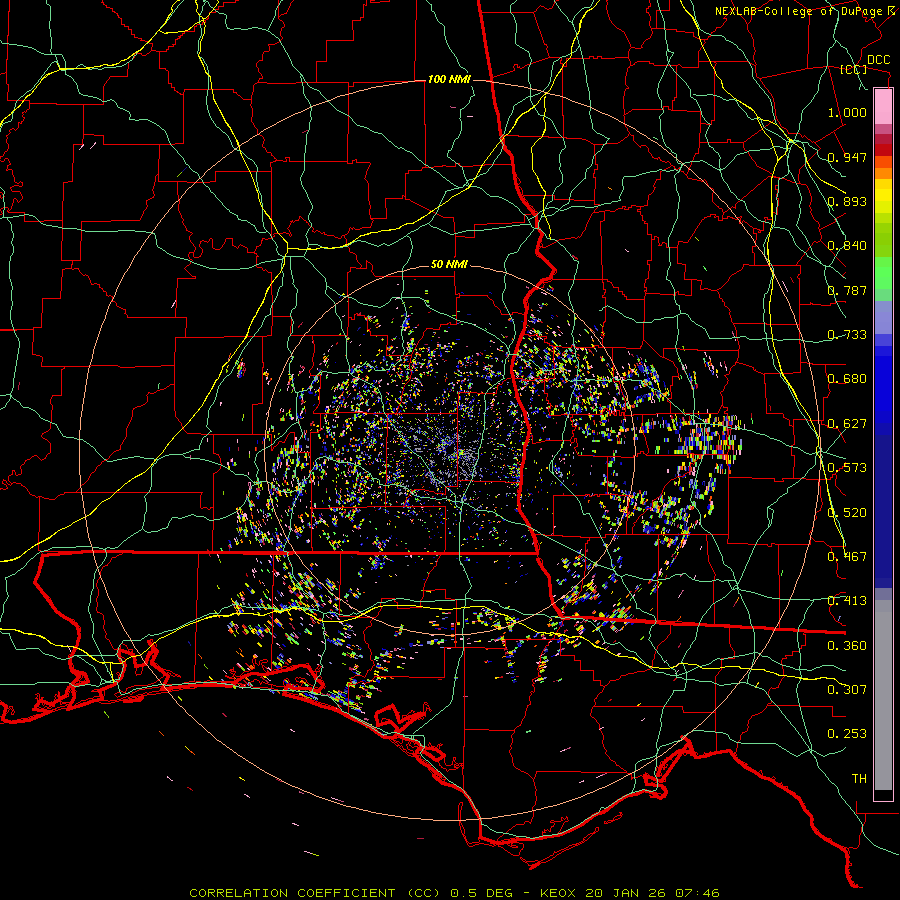
Task: Click the 0.413 legend value
Action: click(x=847, y=601)
